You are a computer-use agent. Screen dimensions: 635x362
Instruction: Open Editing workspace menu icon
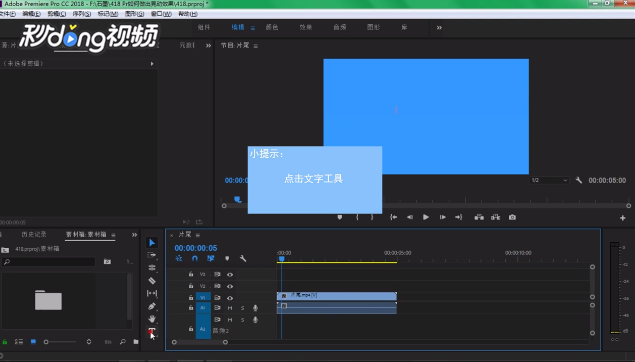coord(253,28)
